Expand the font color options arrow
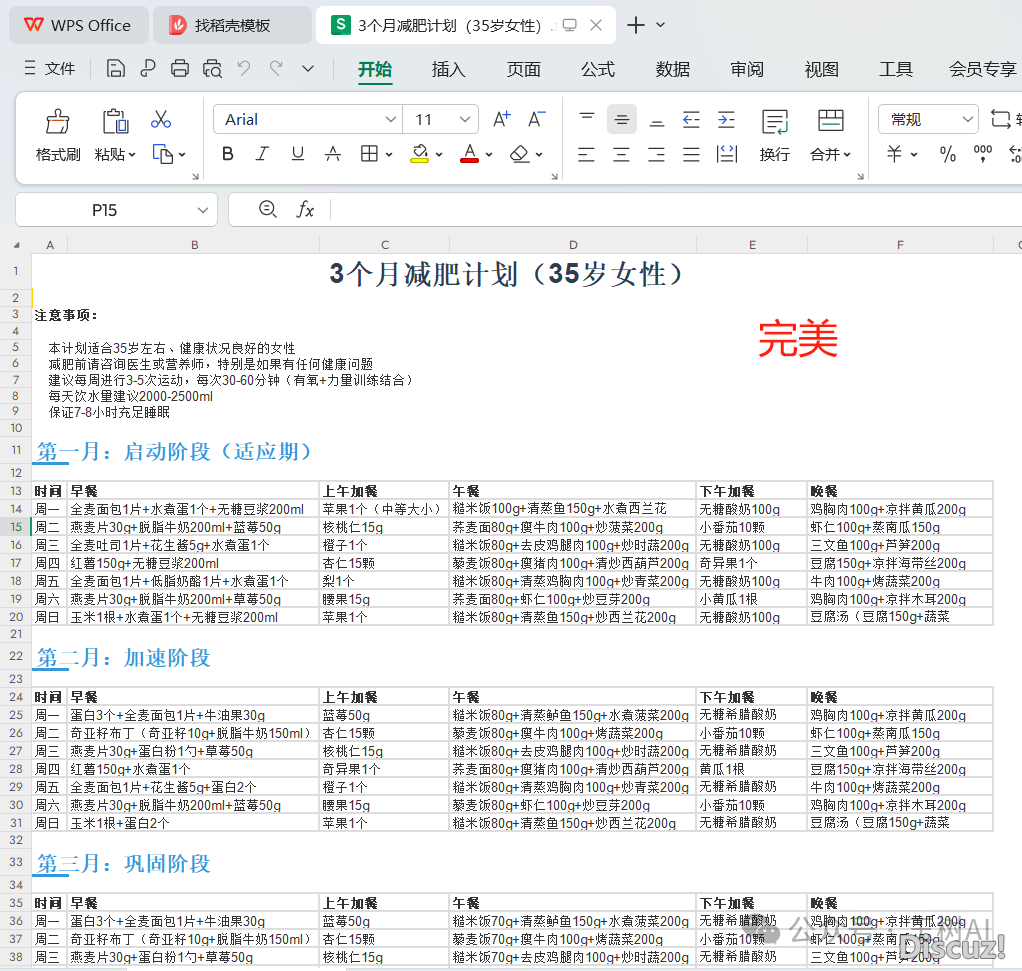This screenshot has height=971, width=1022. pos(489,154)
